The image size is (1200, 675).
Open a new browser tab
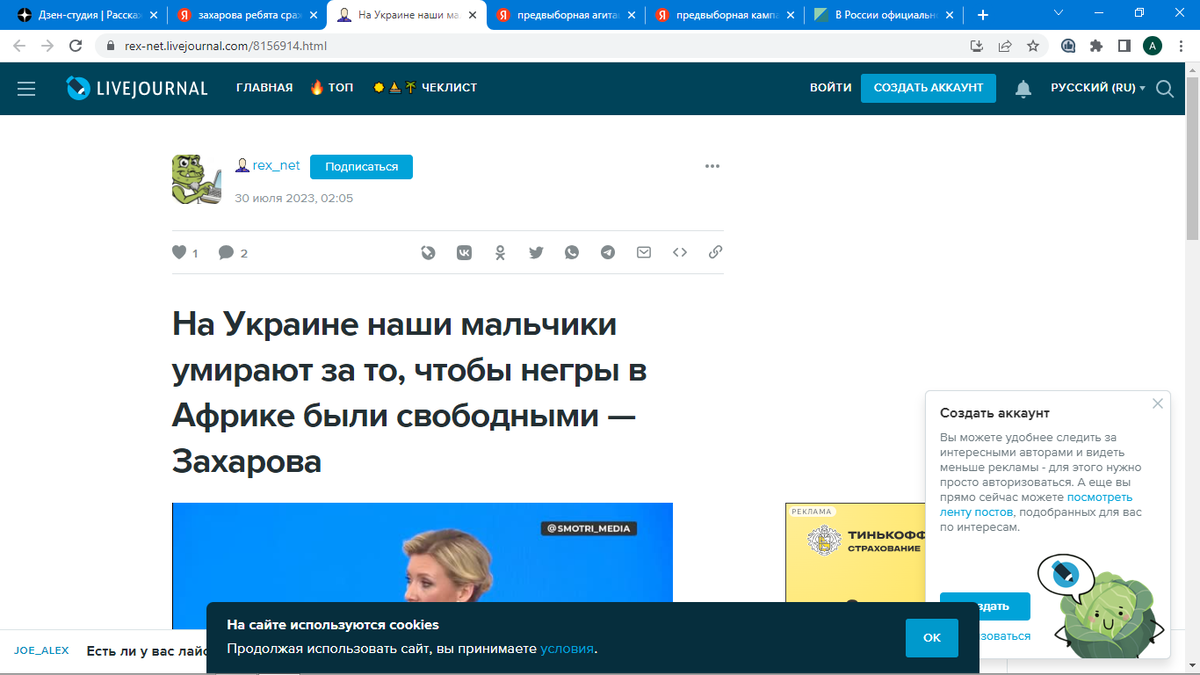(x=983, y=15)
